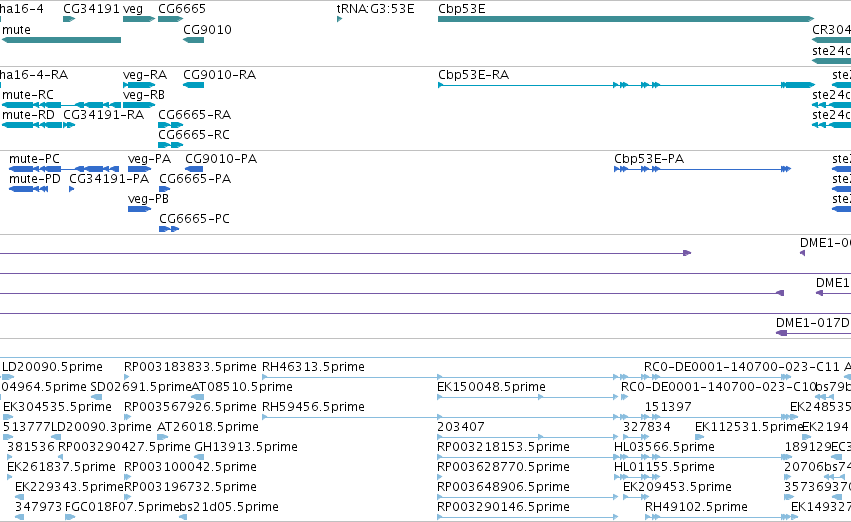Screen dimensions: 851x522
Task: Select the CG34191-PA protein label
Action: (x=109, y=179)
